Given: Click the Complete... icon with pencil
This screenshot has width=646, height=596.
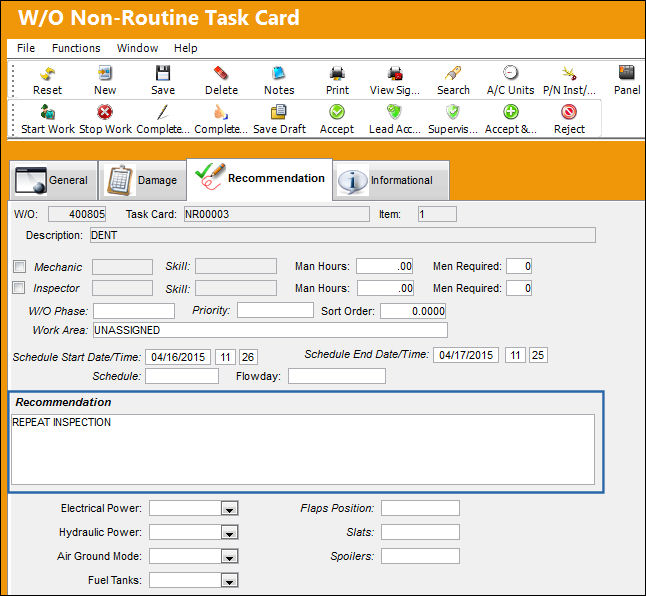Looking at the screenshot, I should pyautogui.click(x=163, y=112).
